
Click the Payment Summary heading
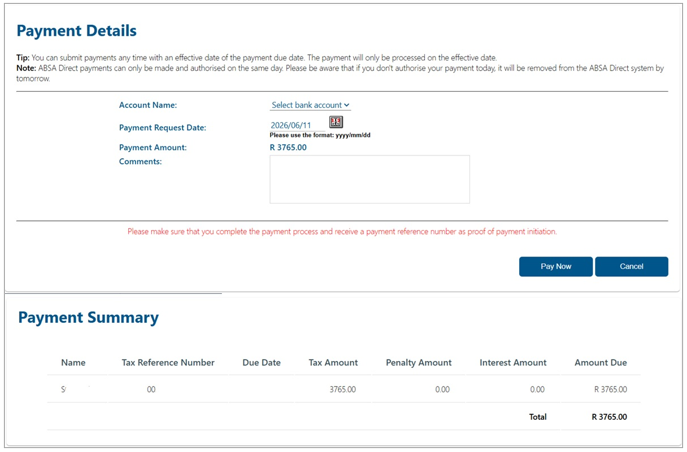(89, 318)
